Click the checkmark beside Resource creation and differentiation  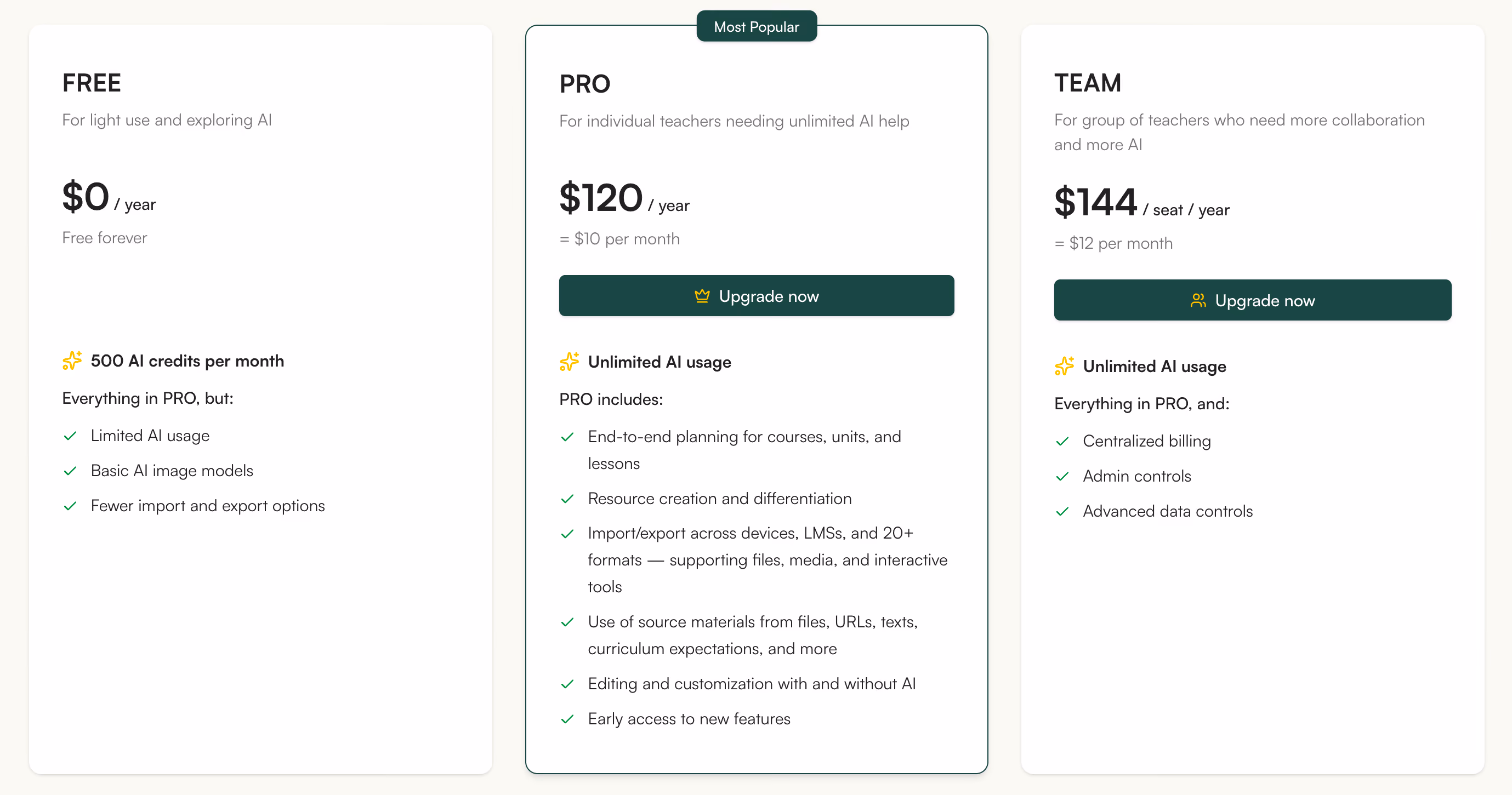pos(567,499)
